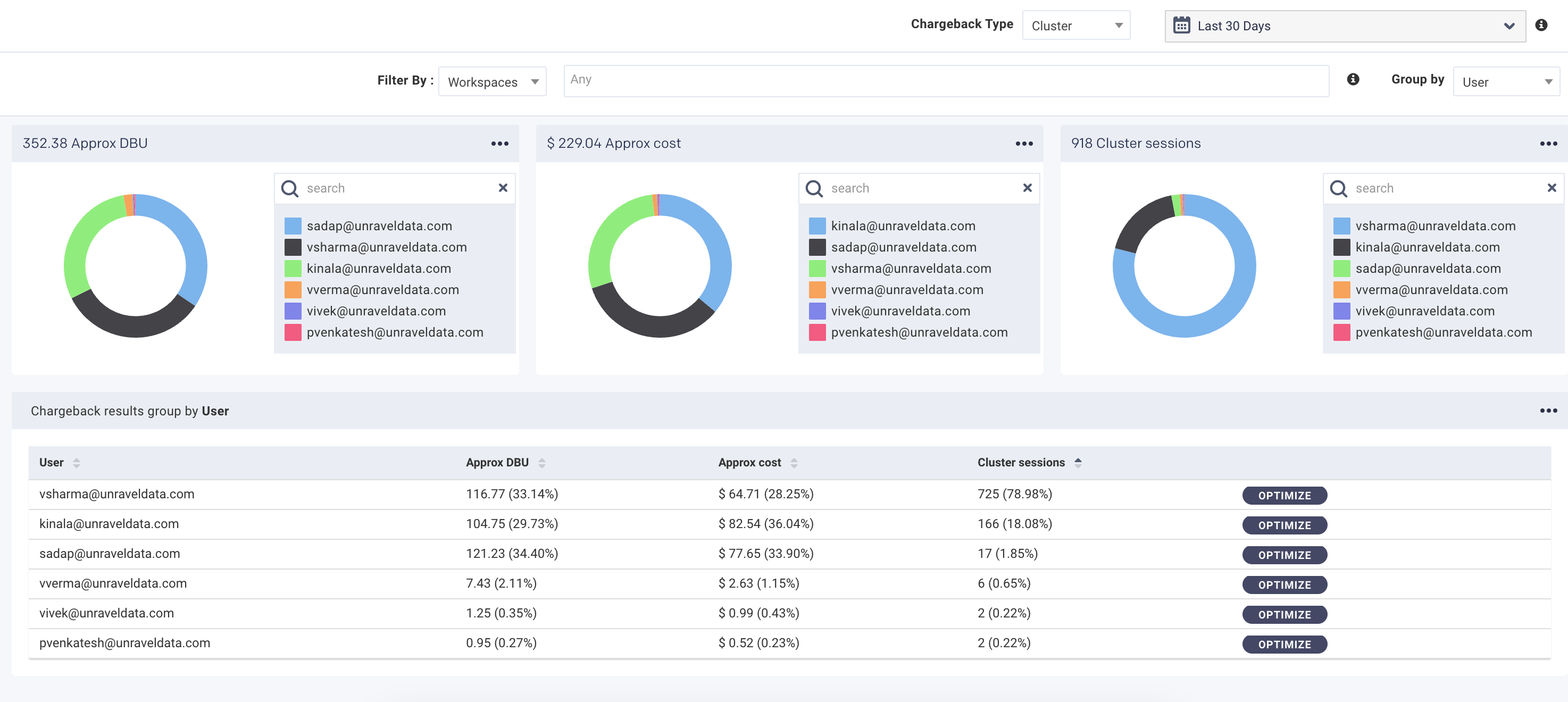Clear the search in Cluster sessions chart

pyautogui.click(x=1550, y=188)
